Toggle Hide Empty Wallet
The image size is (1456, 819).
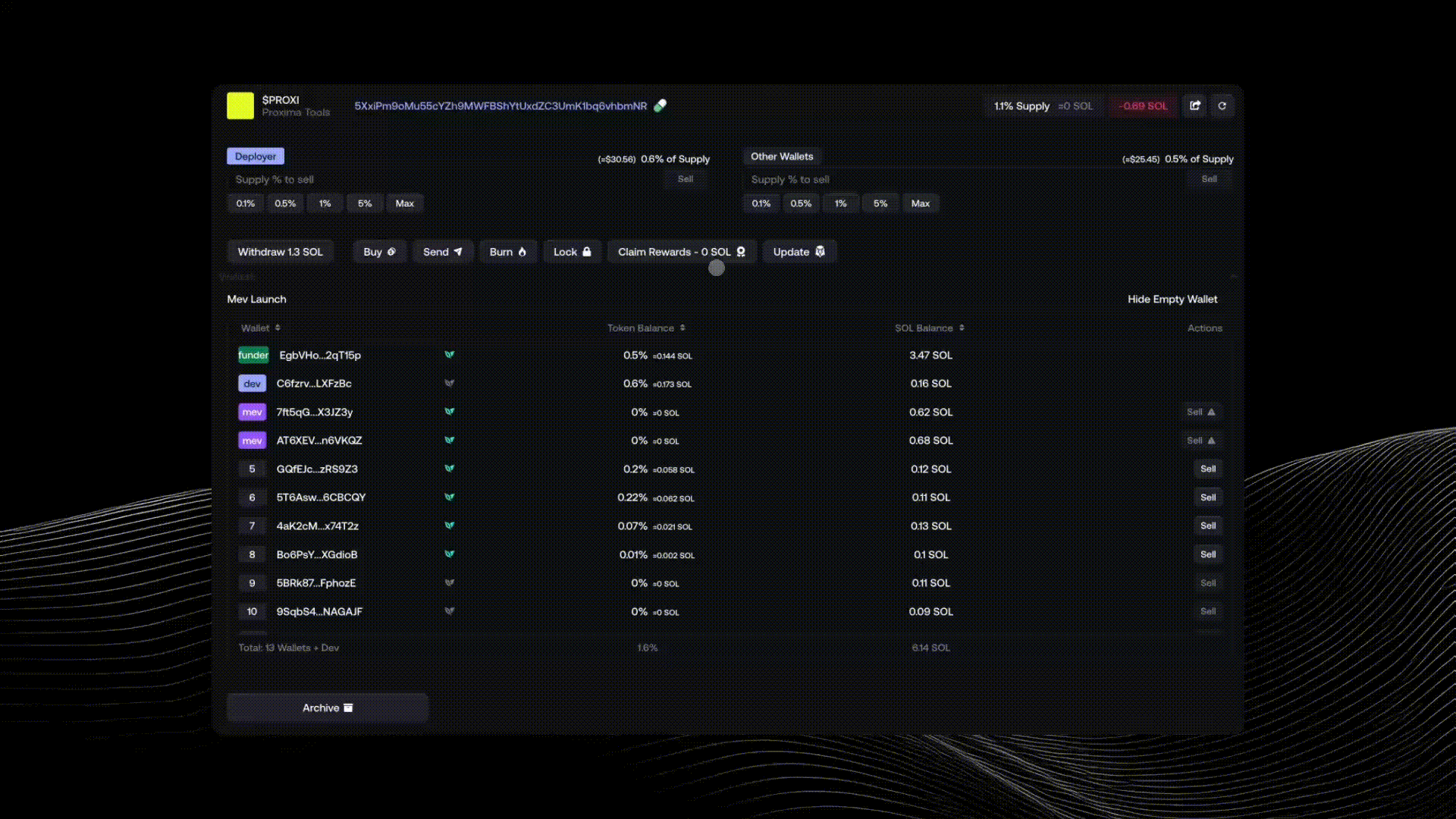(x=1172, y=299)
